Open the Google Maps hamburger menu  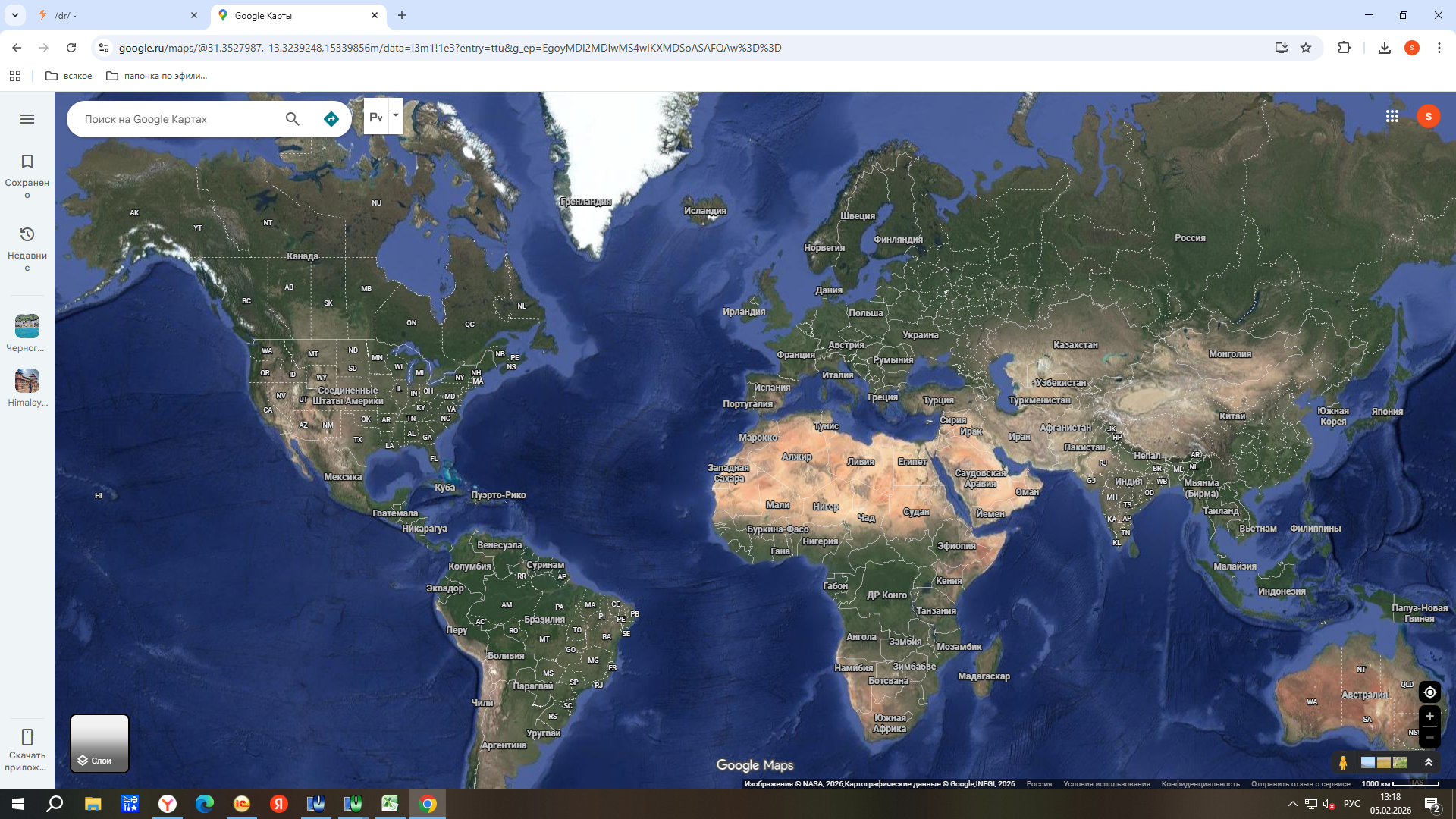(27, 119)
